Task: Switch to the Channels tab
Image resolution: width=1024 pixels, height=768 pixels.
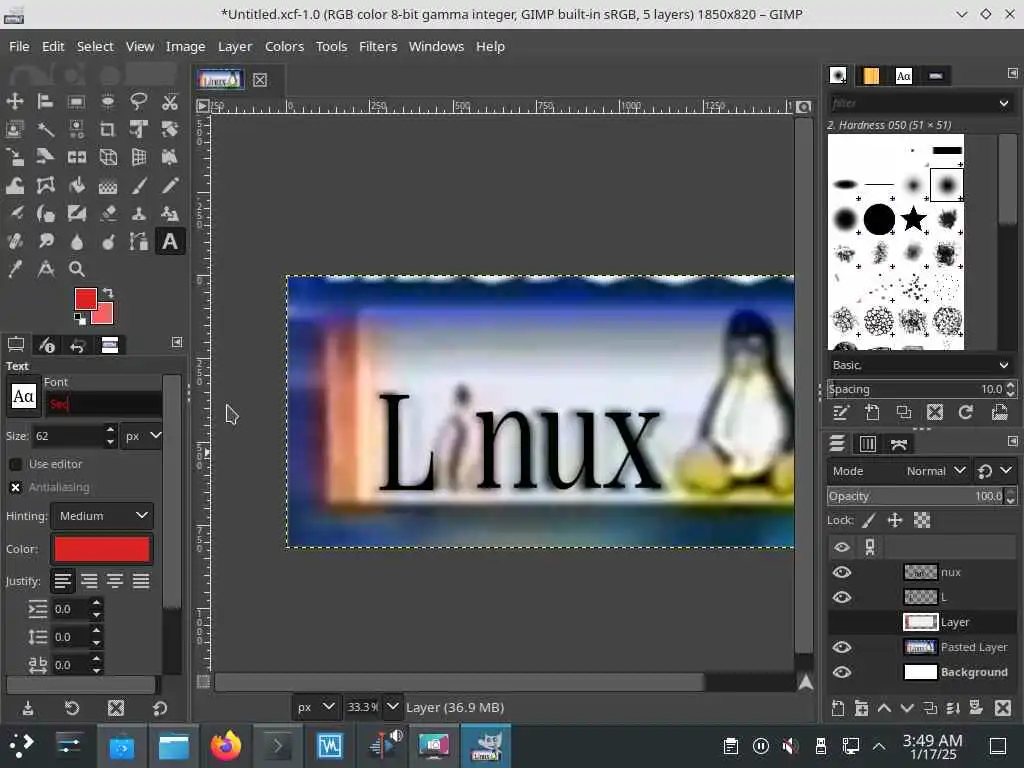Action: click(x=868, y=444)
